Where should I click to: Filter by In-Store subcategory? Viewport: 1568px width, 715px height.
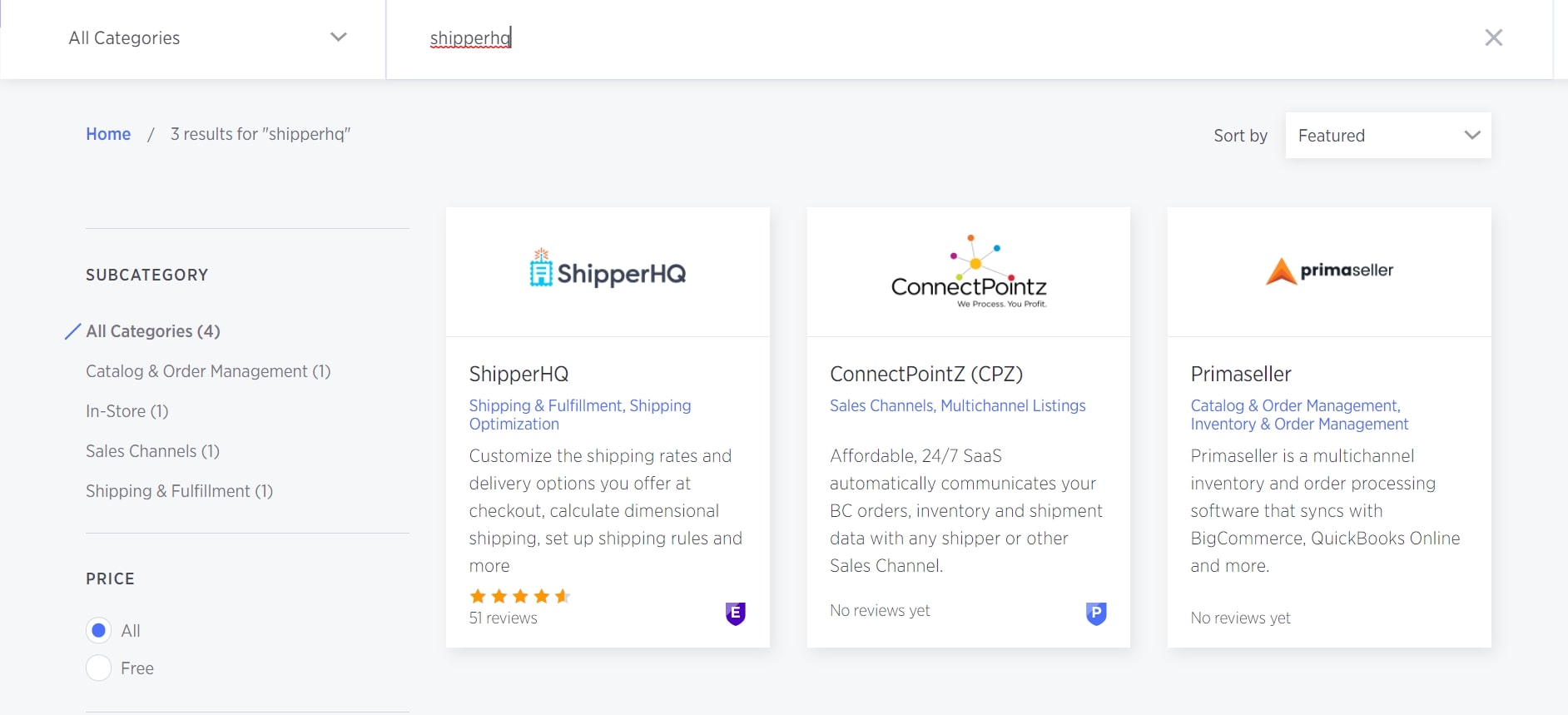[127, 411]
